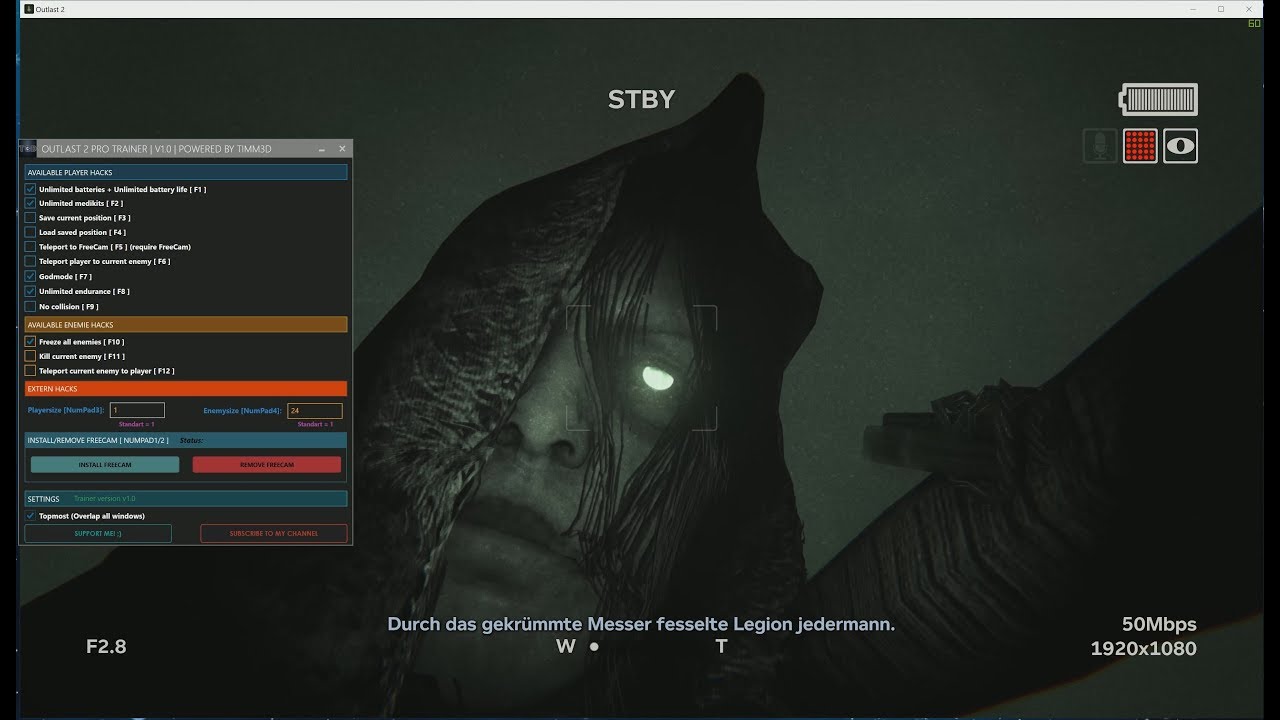Click the SETTINGS header label
The image size is (1280, 720).
(x=44, y=499)
